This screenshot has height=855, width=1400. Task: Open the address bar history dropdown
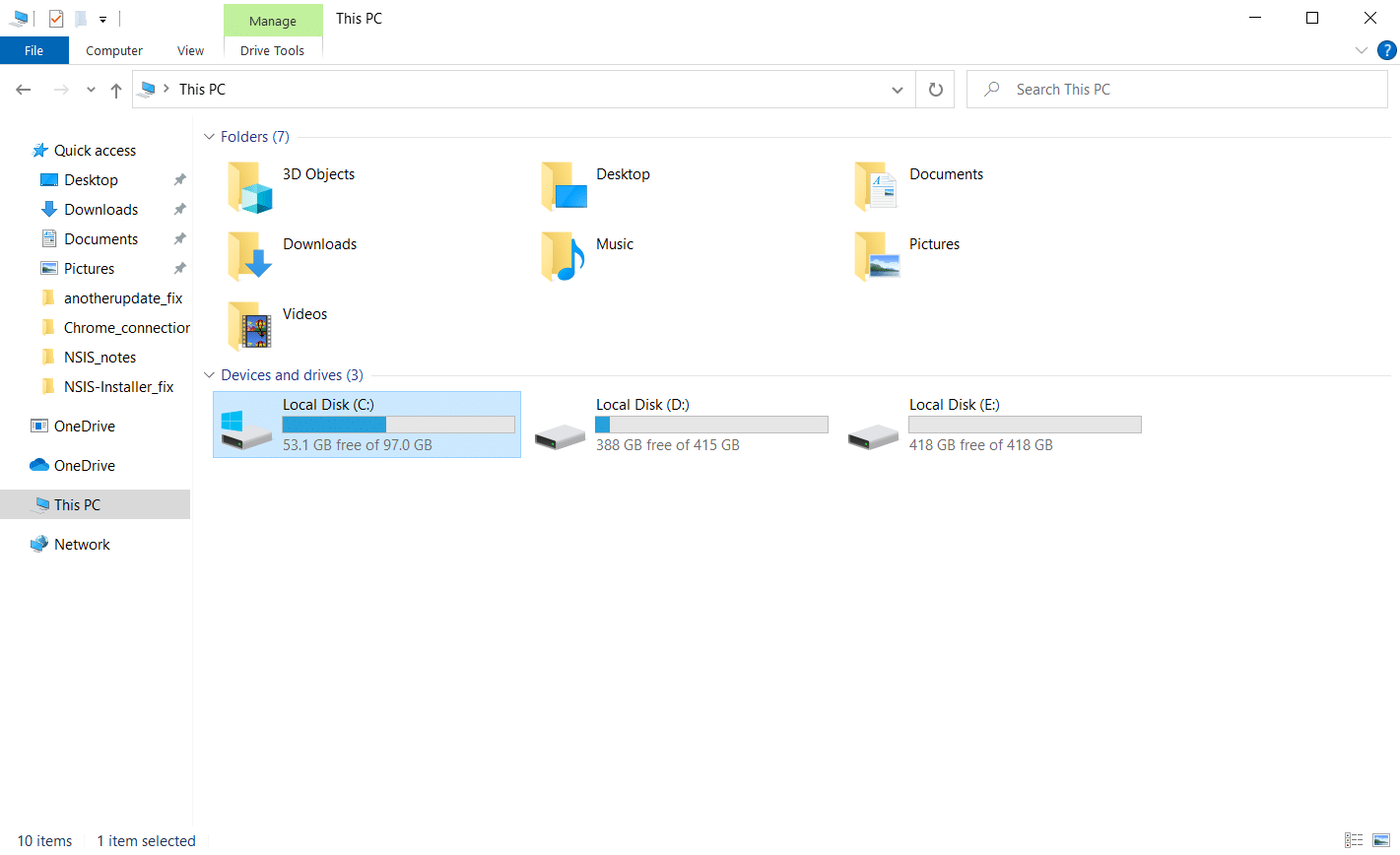[898, 90]
